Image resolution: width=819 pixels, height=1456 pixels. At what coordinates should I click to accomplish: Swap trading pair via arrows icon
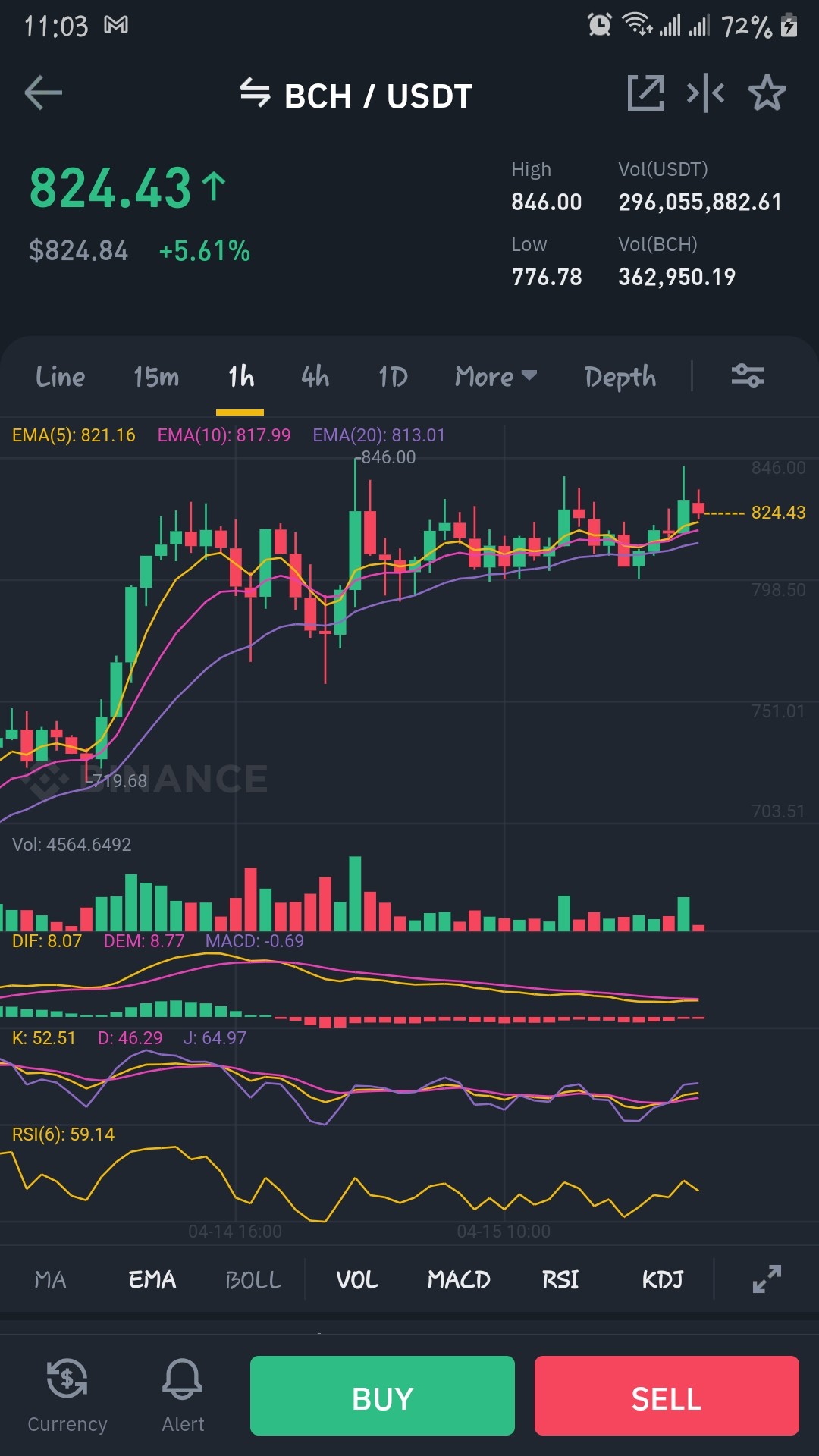point(255,93)
